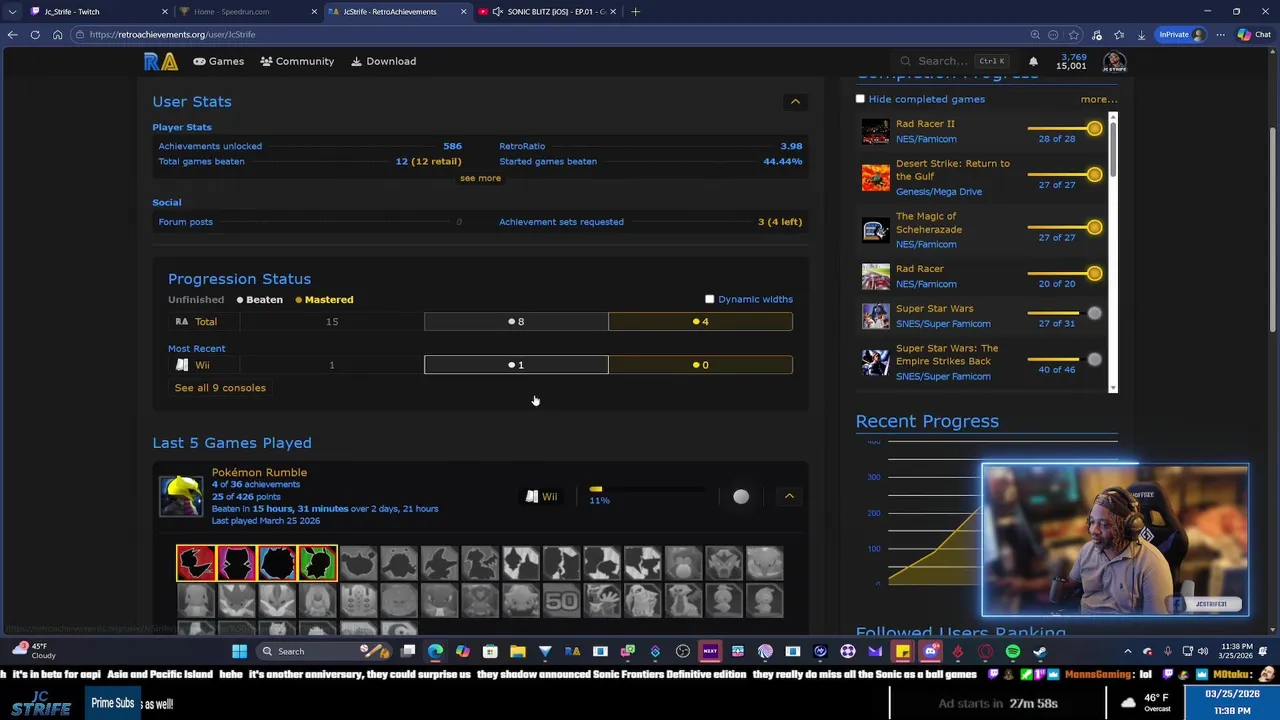Click the RetroAchievements logo
1280x720 pixels.
point(160,61)
